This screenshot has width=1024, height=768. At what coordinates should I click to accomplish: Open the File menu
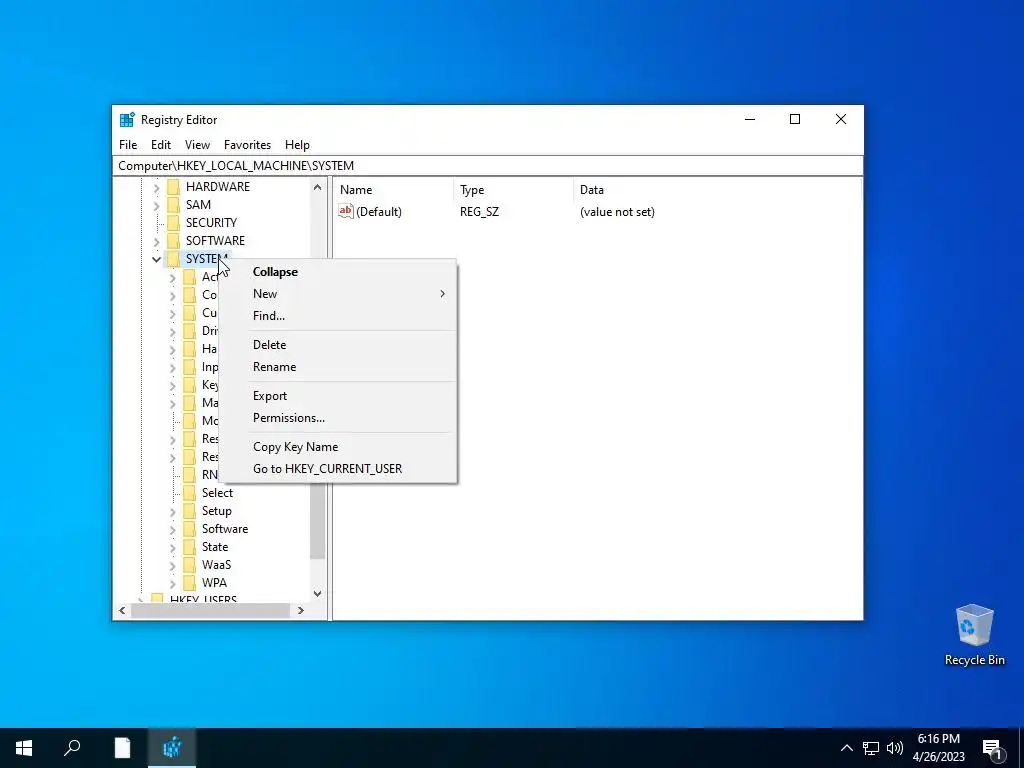[x=128, y=145]
